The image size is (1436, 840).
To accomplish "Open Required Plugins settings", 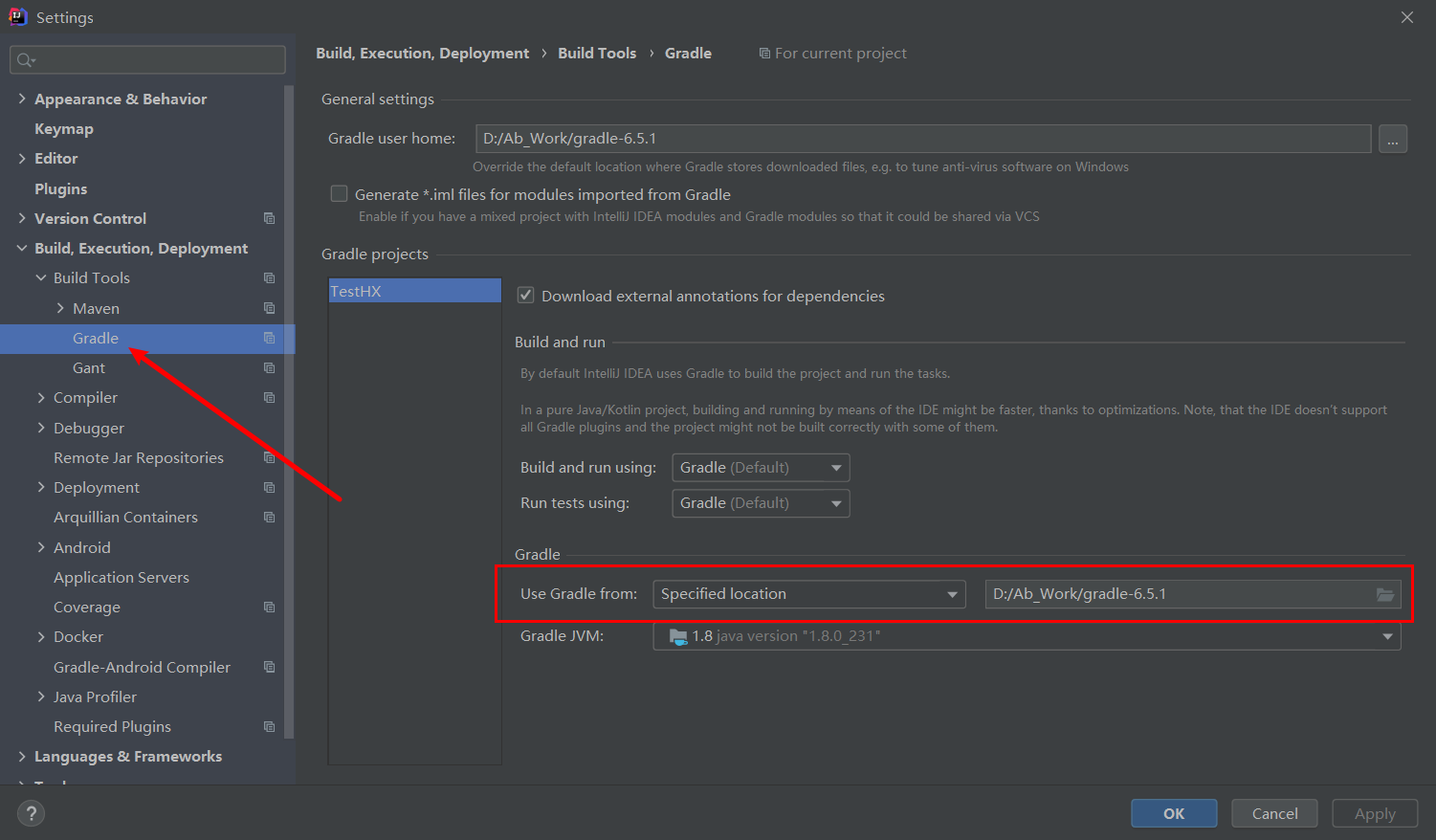I will pos(112,726).
